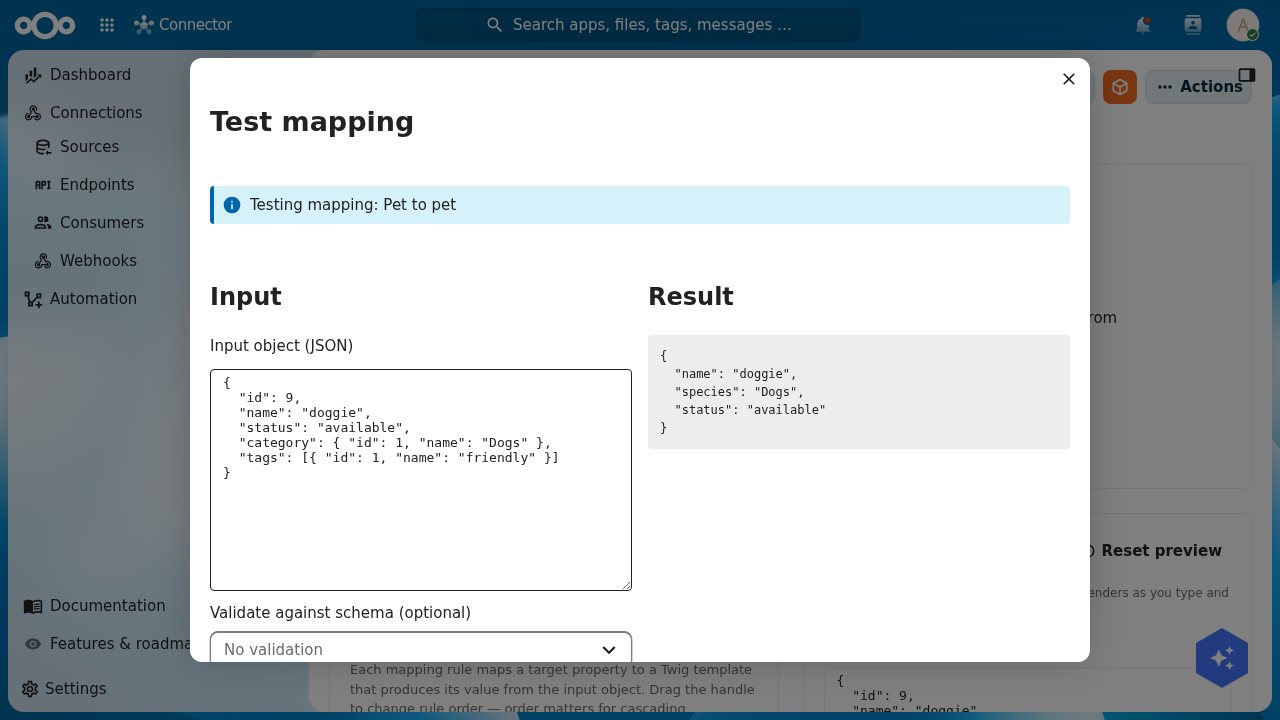Open the user avatar menu
Viewport: 1280px width, 720px height.
(x=1243, y=25)
